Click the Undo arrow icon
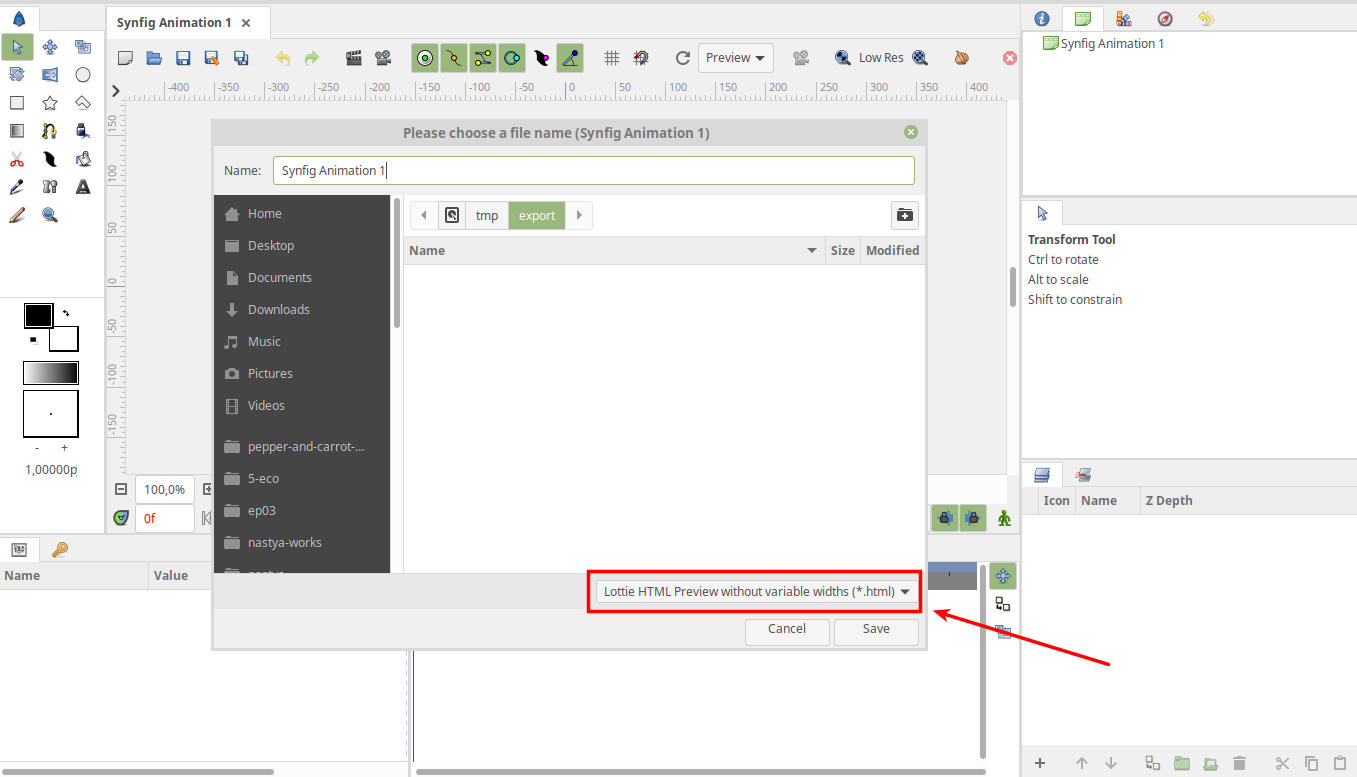This screenshot has width=1357, height=777. 283,58
